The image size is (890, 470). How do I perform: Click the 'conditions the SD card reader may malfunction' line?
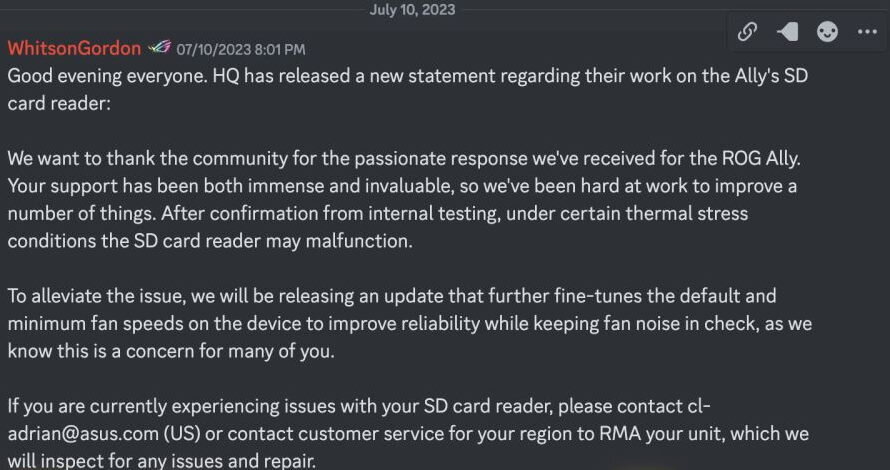coord(210,241)
